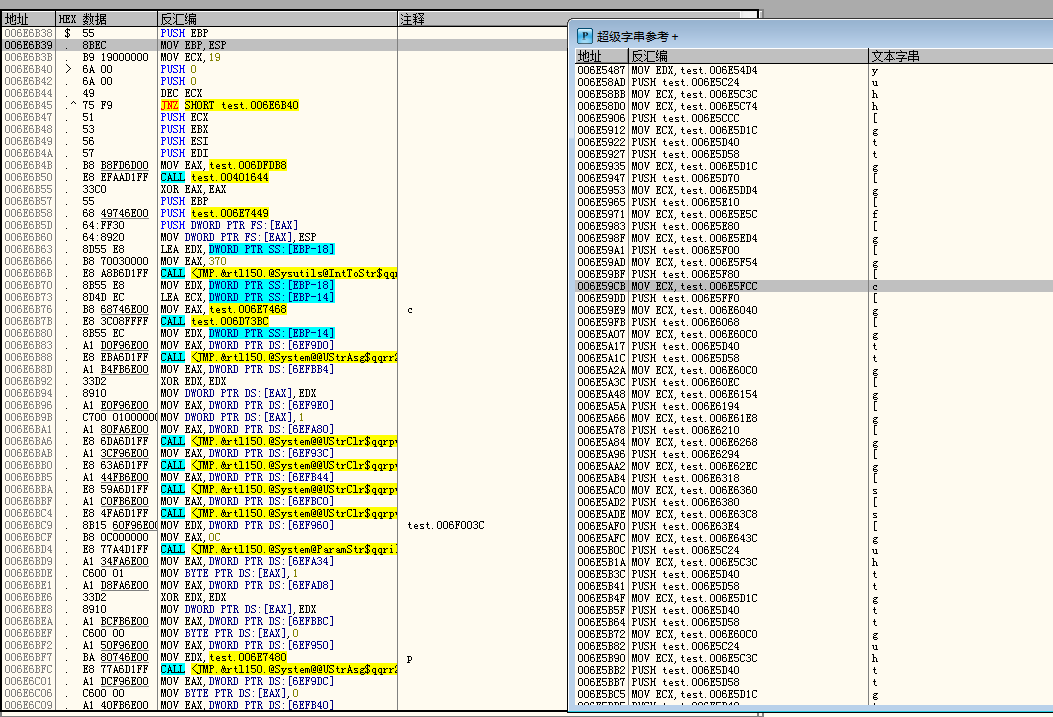Image resolution: width=1053 pixels, height=717 pixels.
Task: Sort strings by the 文本字串 column header
Action: [x=895, y=57]
